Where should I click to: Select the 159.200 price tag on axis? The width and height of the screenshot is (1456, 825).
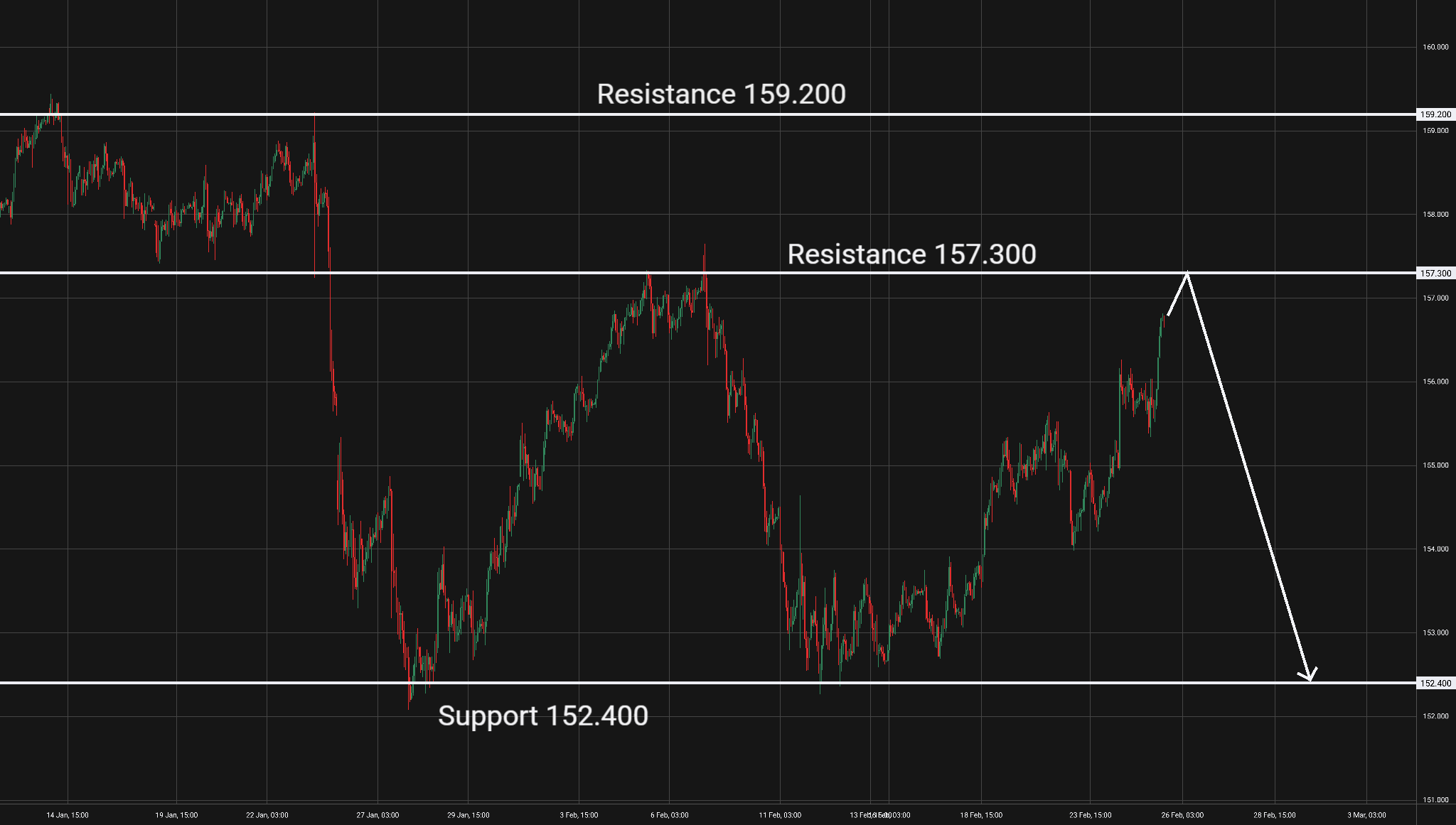pos(1435,114)
